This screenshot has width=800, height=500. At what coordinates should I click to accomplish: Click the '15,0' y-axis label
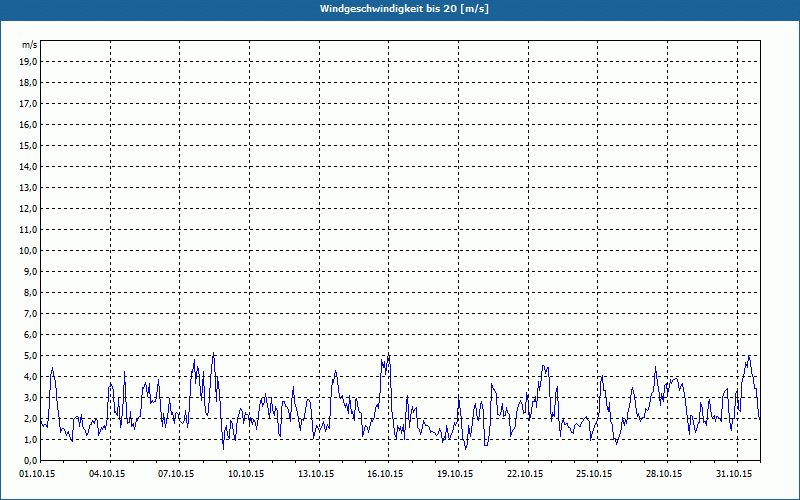[28, 145]
